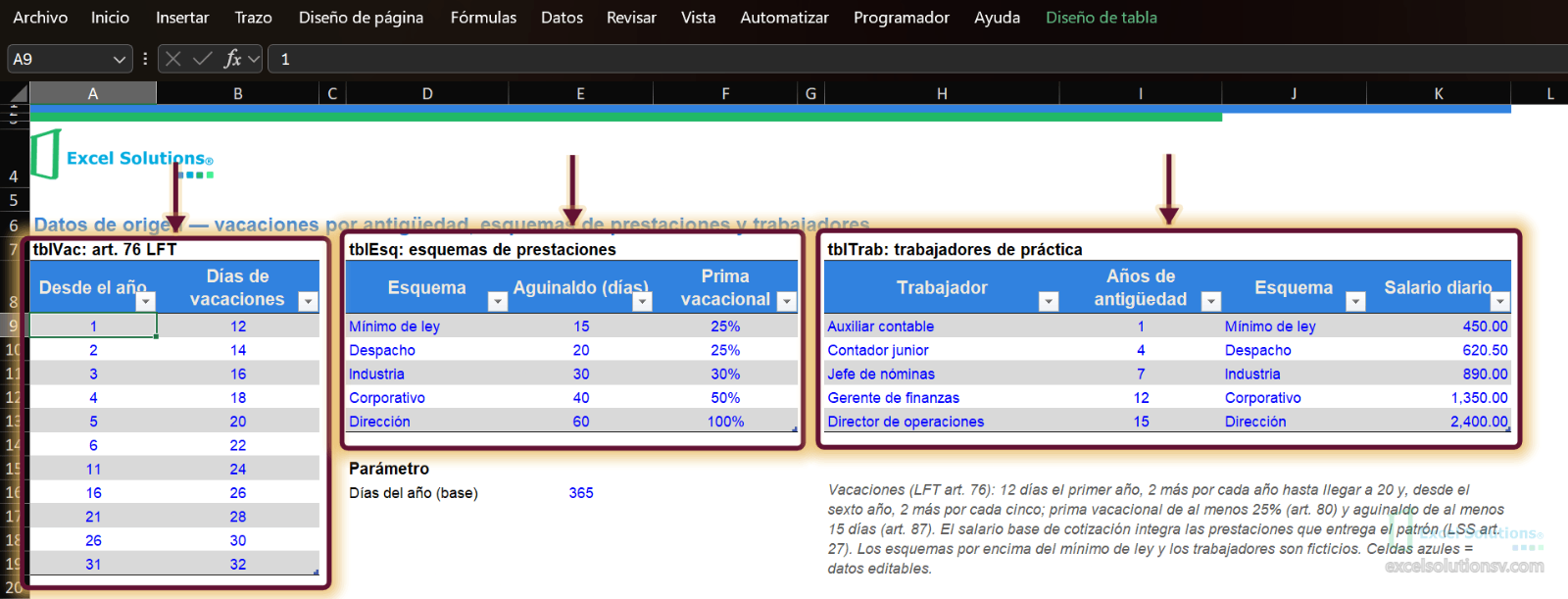This screenshot has width=1568, height=599.
Task: Open the Prima vacacional filter dropdown
Action: coord(786,301)
